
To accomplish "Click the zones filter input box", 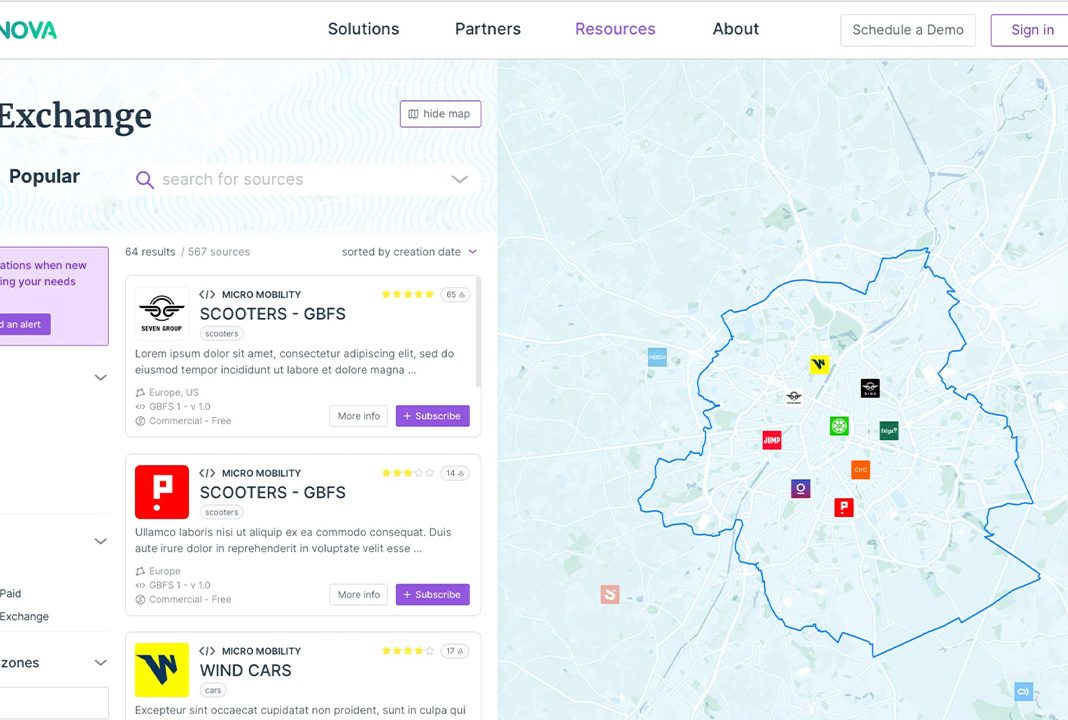I will coord(54,702).
